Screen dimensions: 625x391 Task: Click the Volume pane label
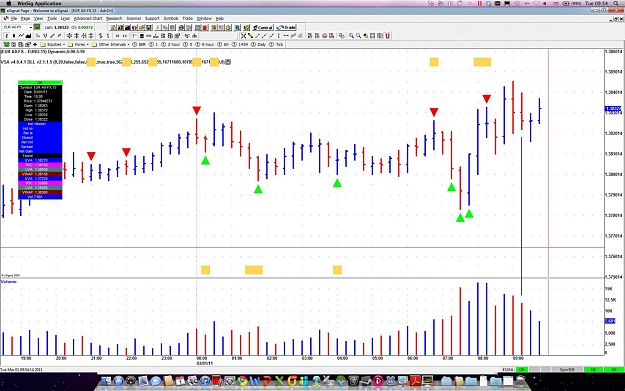click(9, 282)
